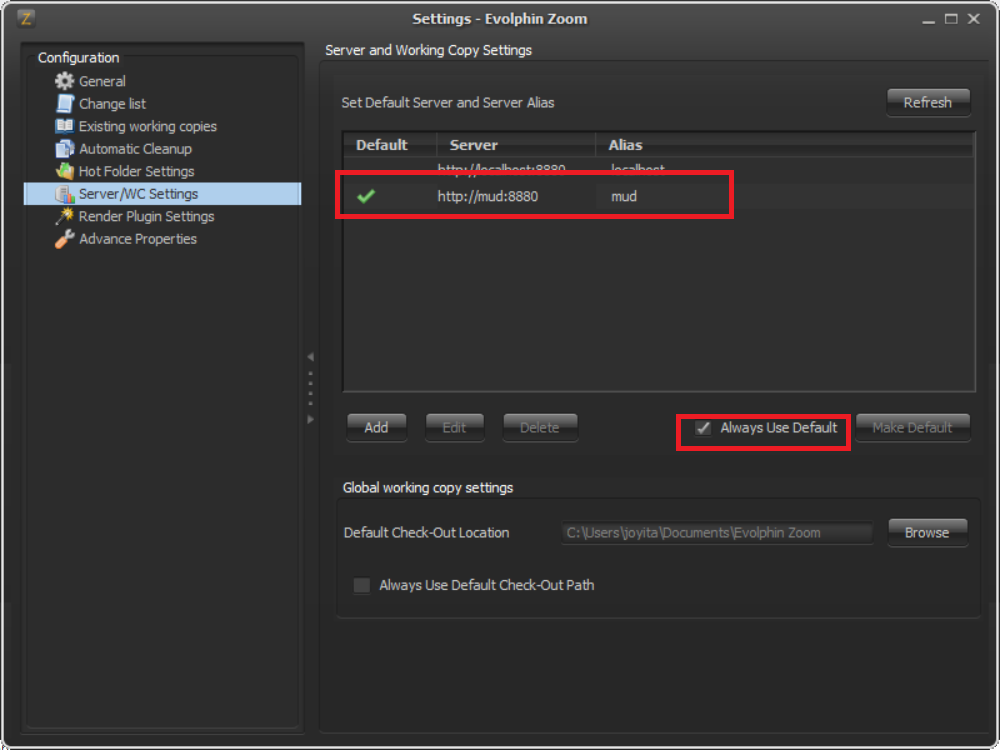Click the Hot Folder Settings icon

pos(64,171)
